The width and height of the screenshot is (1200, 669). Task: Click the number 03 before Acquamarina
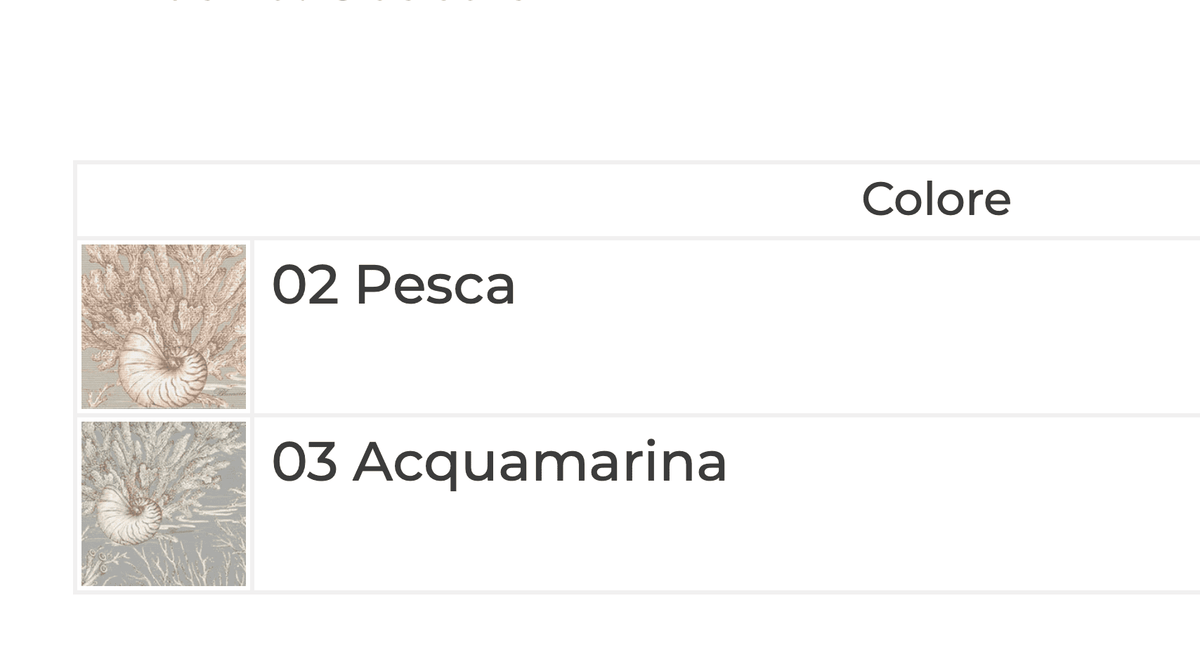[305, 463]
